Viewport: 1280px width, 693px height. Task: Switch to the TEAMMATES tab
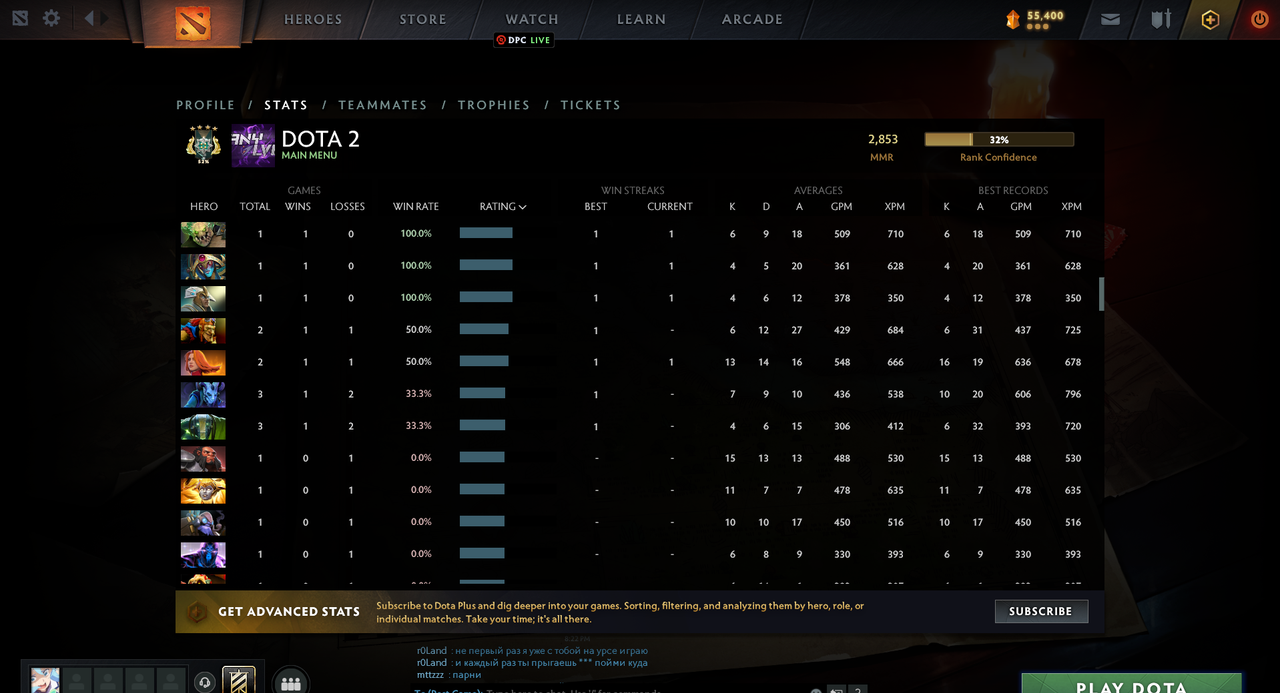(x=383, y=105)
